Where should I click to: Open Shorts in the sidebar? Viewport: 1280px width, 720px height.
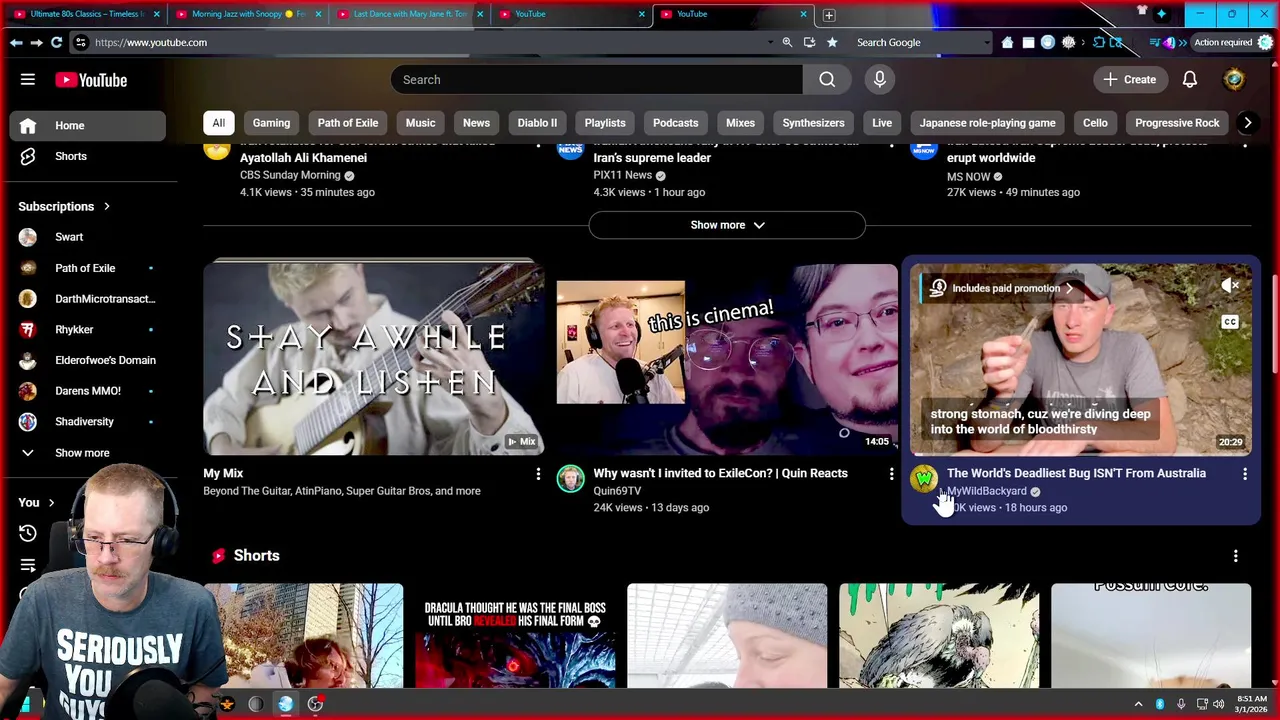(x=88, y=156)
